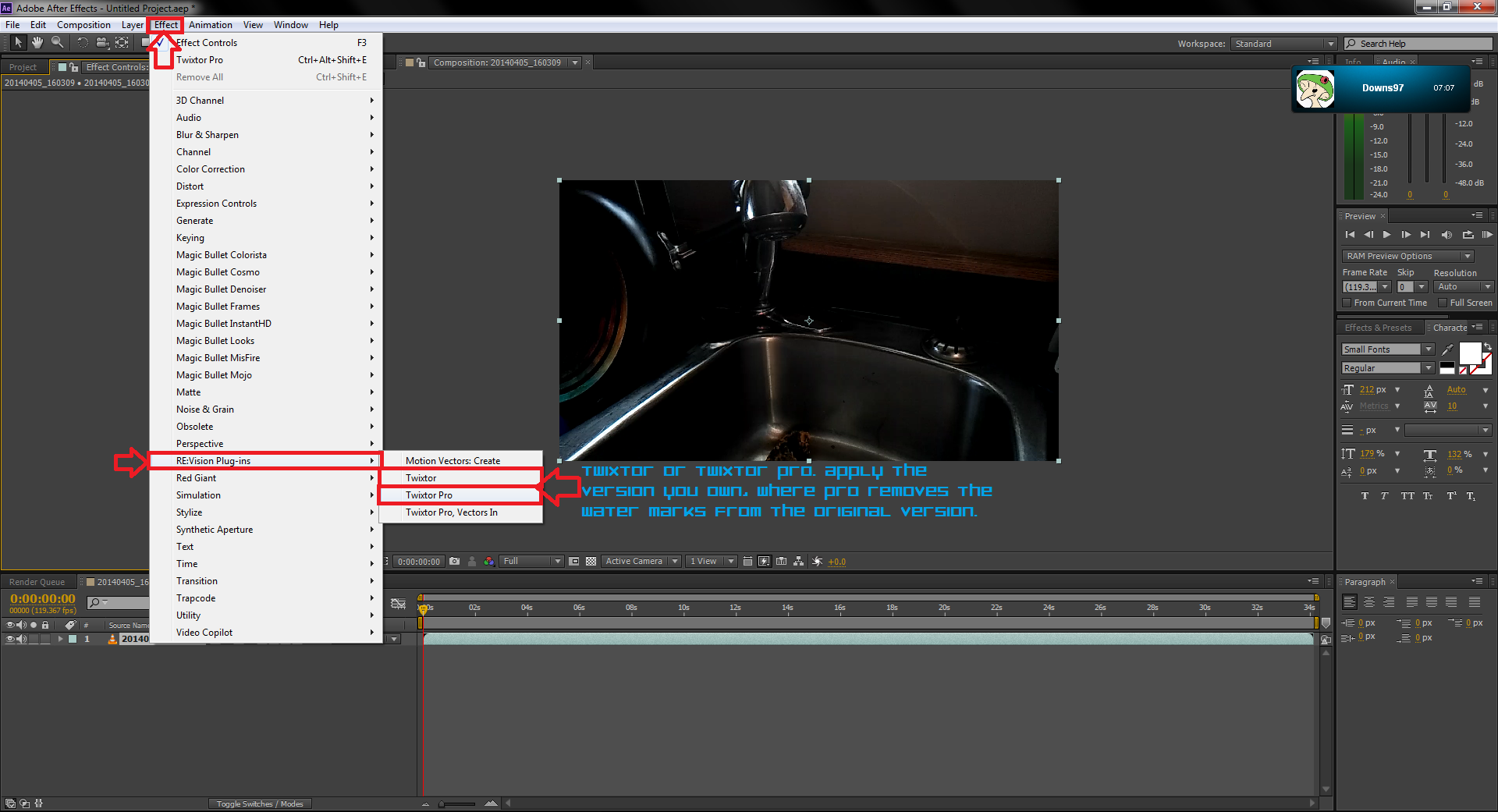Apply All Caps text style
Screen dimensions: 1498x812
[x=1407, y=496]
